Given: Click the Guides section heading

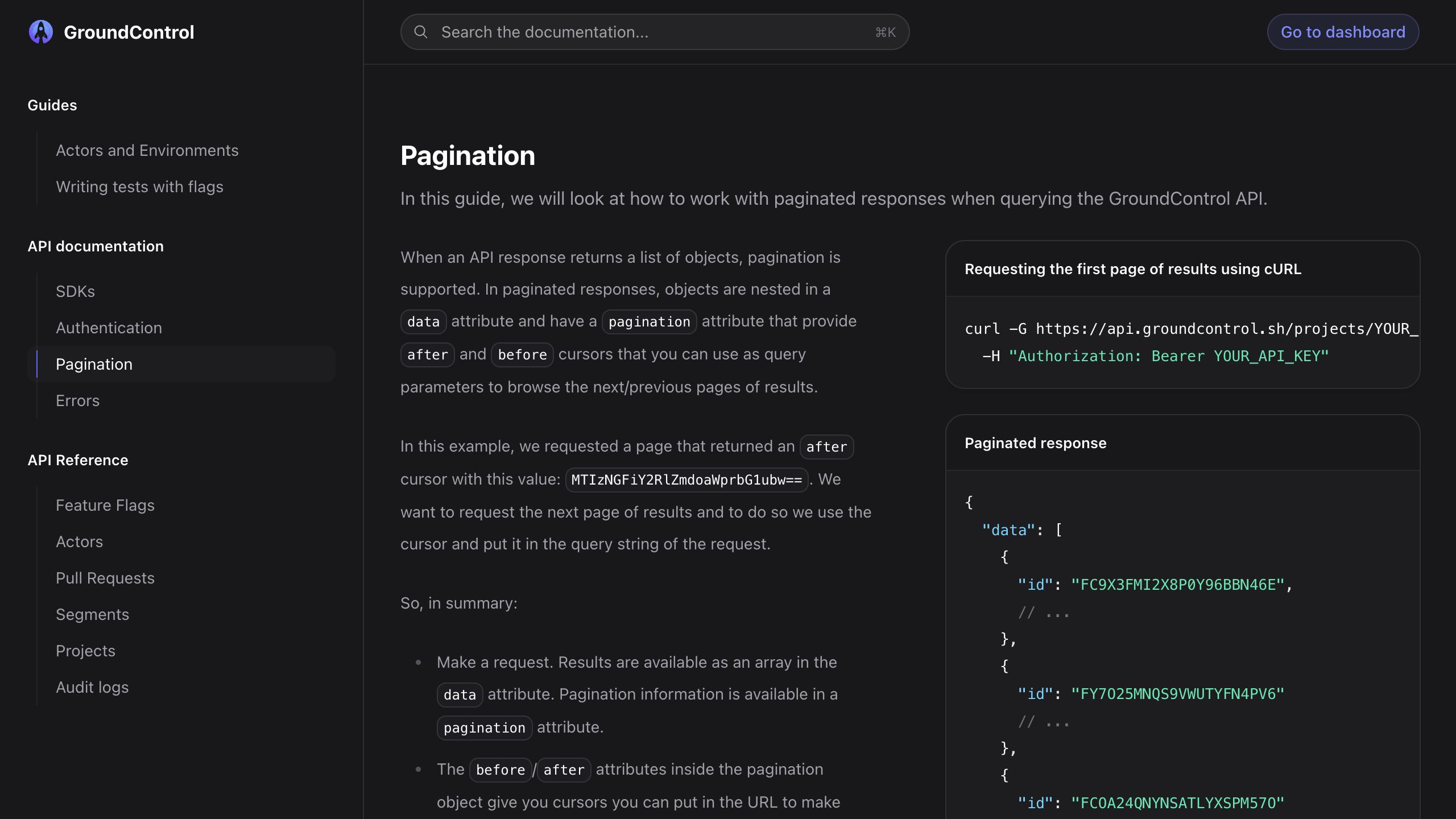Looking at the screenshot, I should point(52,105).
